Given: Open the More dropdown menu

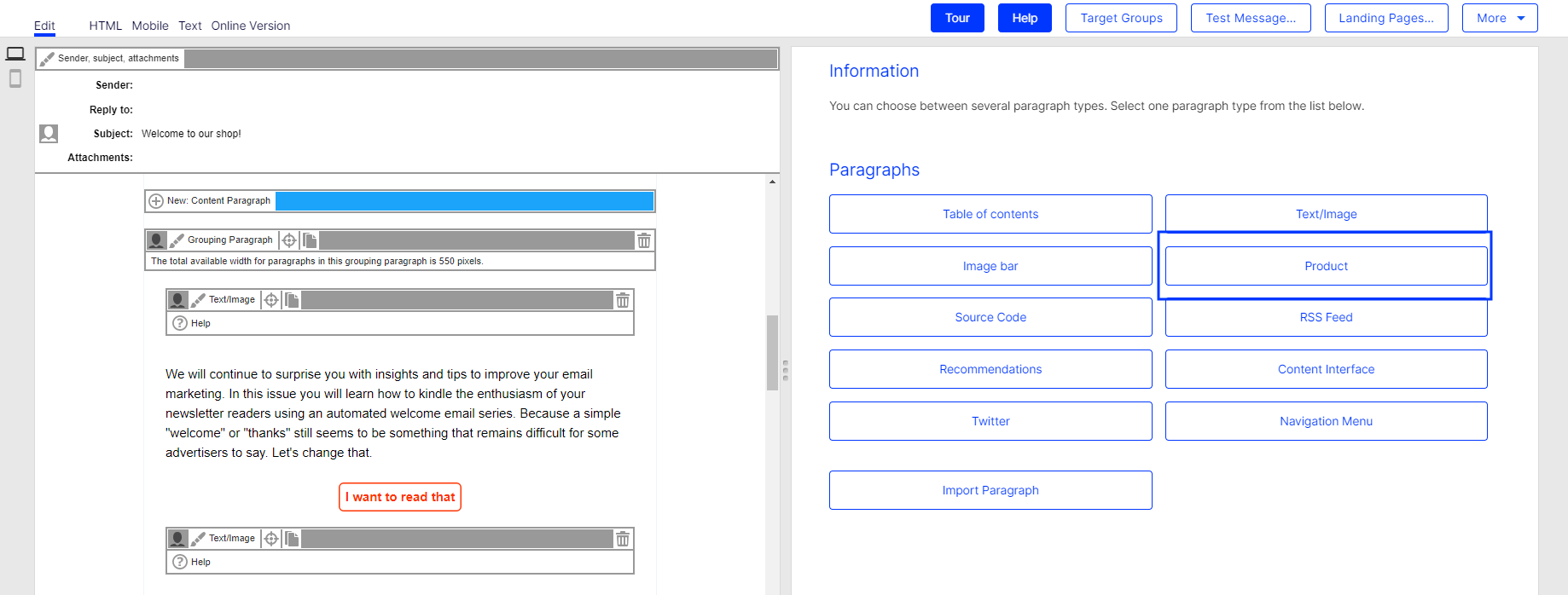Looking at the screenshot, I should click(1499, 18).
